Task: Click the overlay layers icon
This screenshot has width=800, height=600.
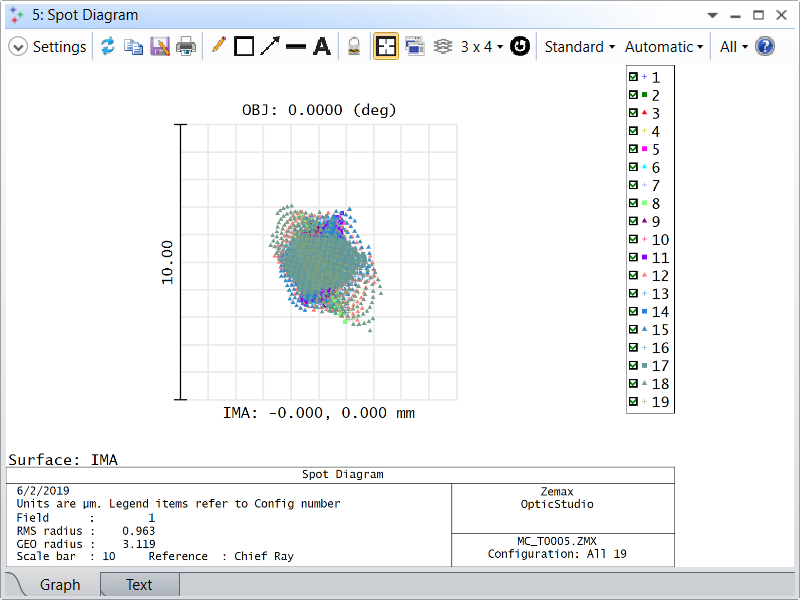Action: [443, 47]
